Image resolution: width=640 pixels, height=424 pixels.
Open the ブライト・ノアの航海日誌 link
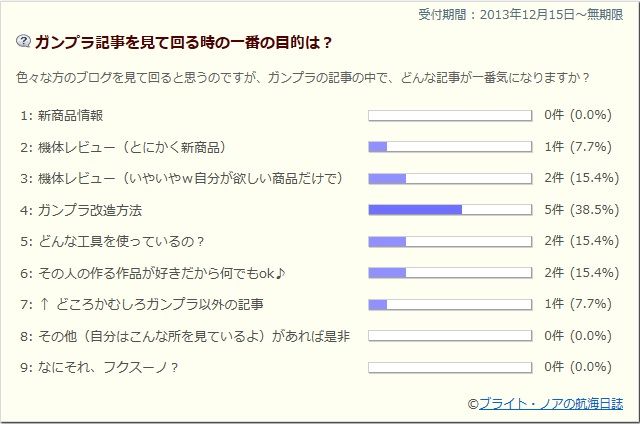[x=552, y=403]
